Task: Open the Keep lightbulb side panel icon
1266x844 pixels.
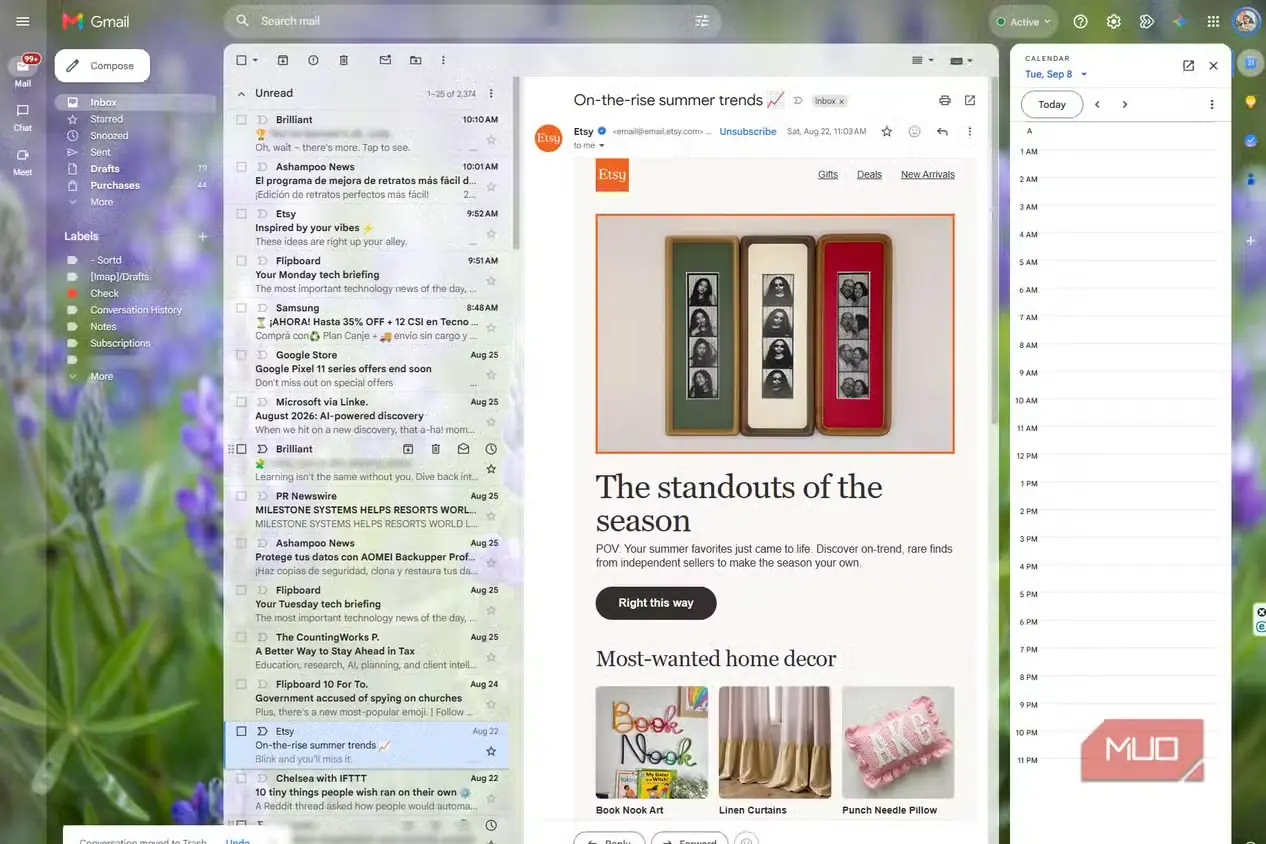Action: tap(1250, 102)
